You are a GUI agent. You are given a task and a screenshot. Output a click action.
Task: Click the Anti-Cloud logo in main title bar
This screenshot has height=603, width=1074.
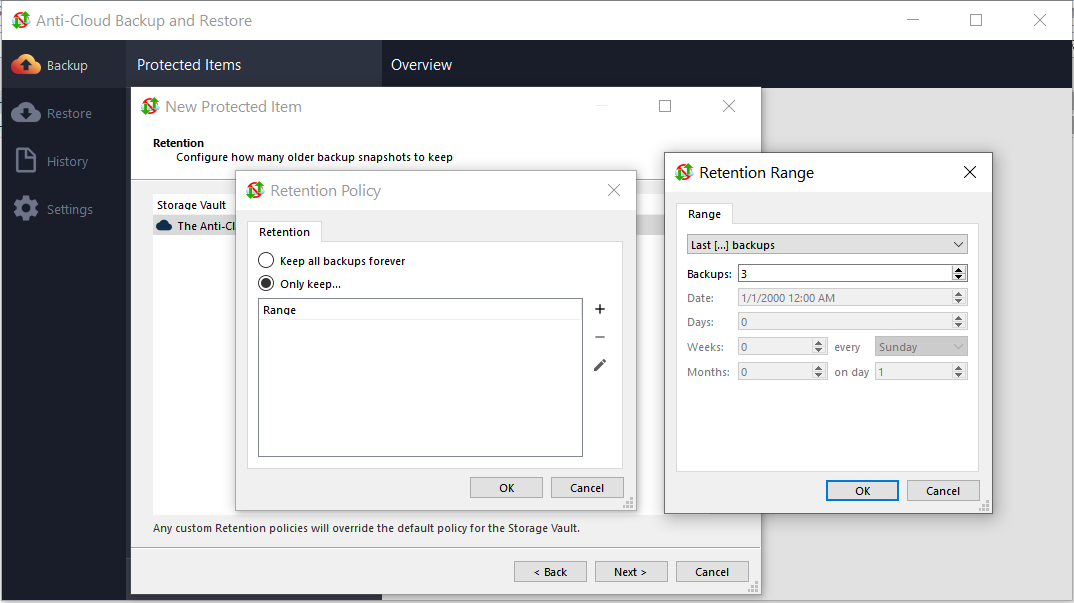point(21,21)
